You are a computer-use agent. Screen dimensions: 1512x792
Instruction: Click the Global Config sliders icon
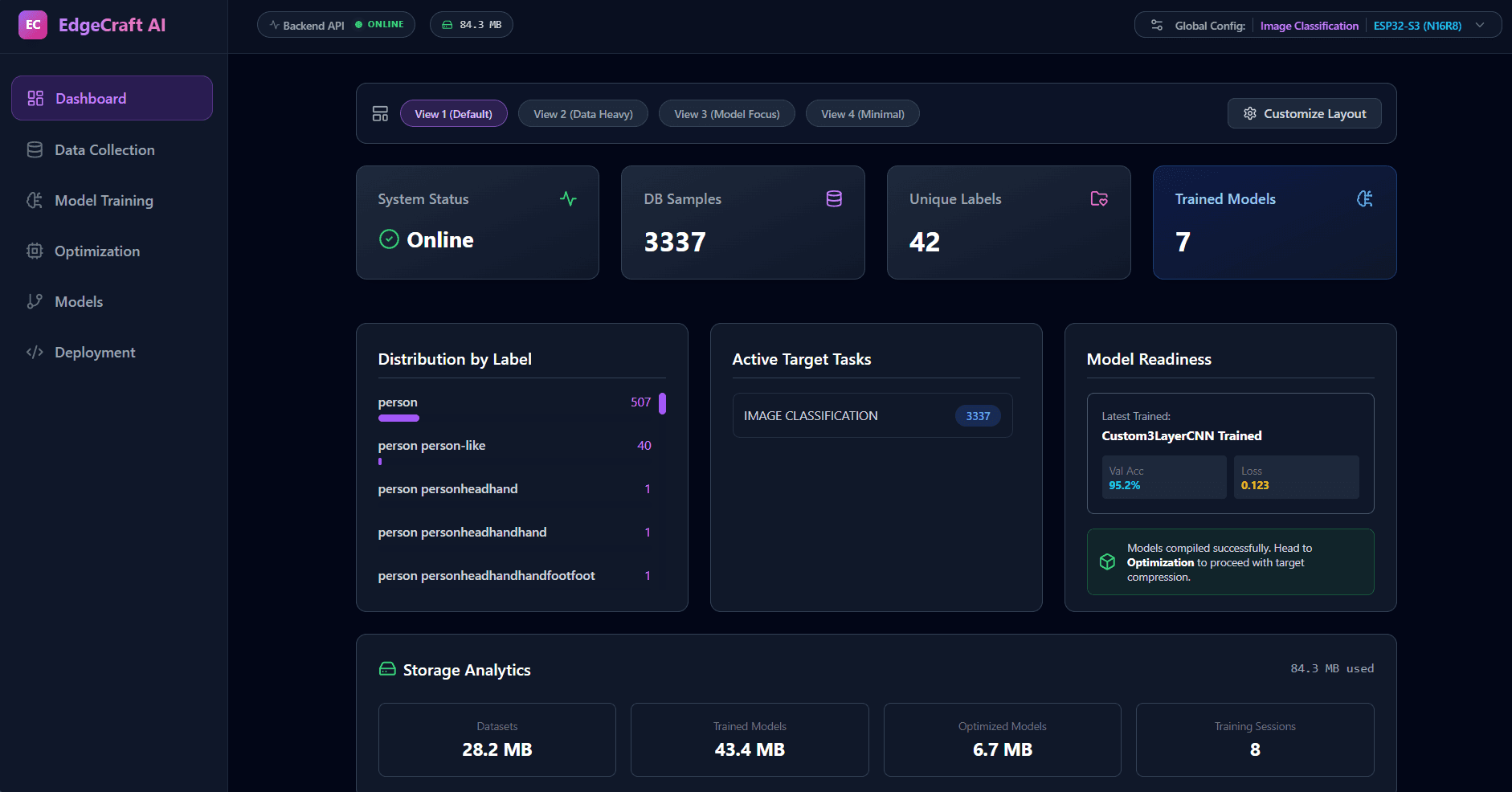pyautogui.click(x=1157, y=25)
